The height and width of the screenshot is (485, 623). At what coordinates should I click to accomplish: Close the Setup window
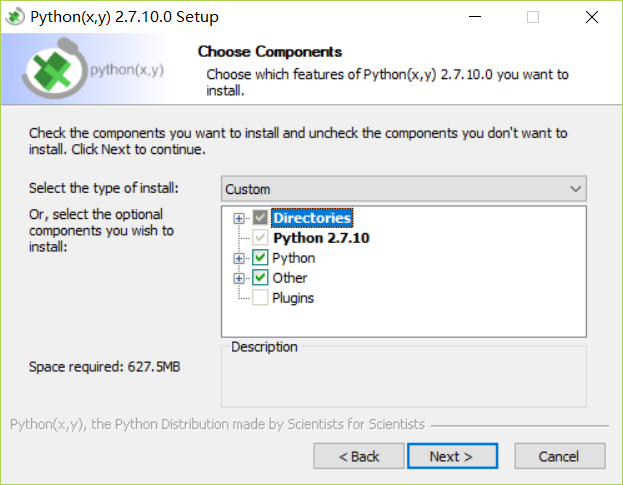pos(592,17)
